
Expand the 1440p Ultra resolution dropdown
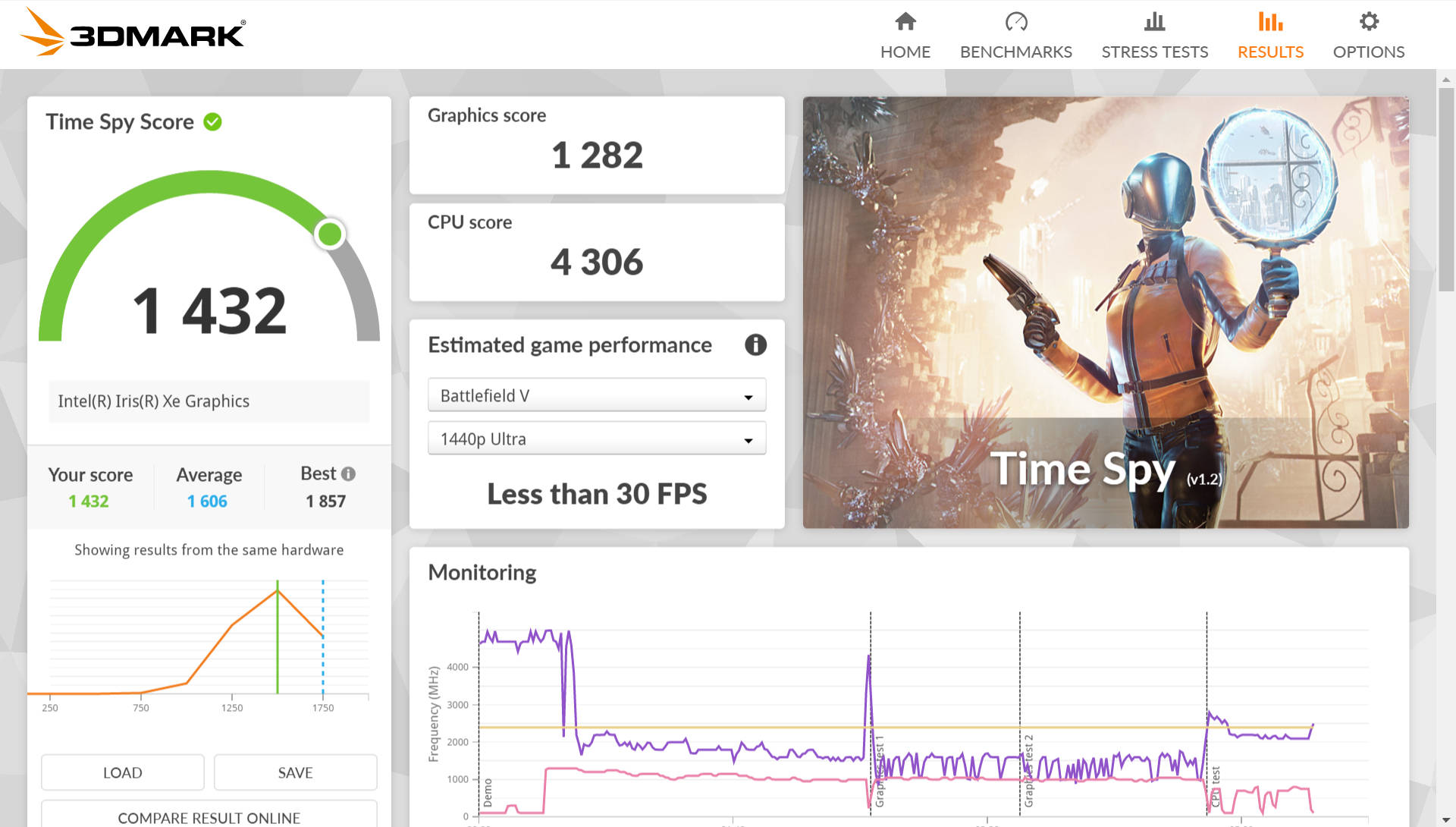597,439
